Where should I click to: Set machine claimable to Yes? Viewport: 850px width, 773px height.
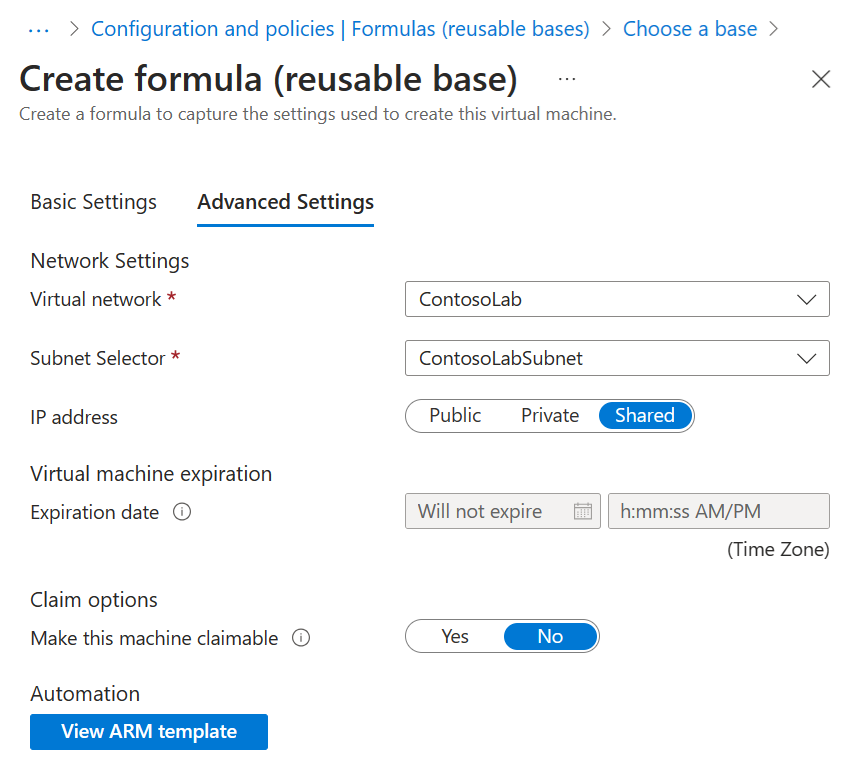coord(455,637)
